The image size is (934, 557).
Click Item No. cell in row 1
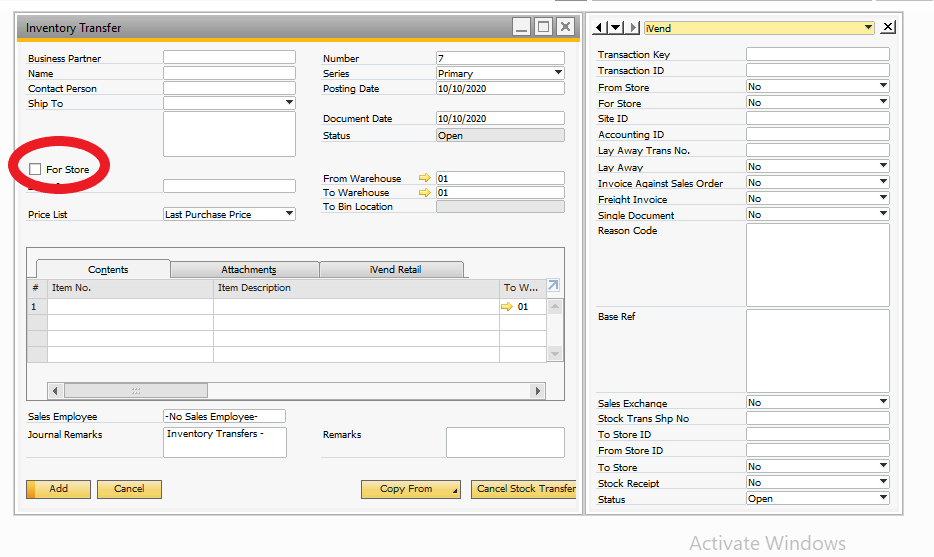130,307
